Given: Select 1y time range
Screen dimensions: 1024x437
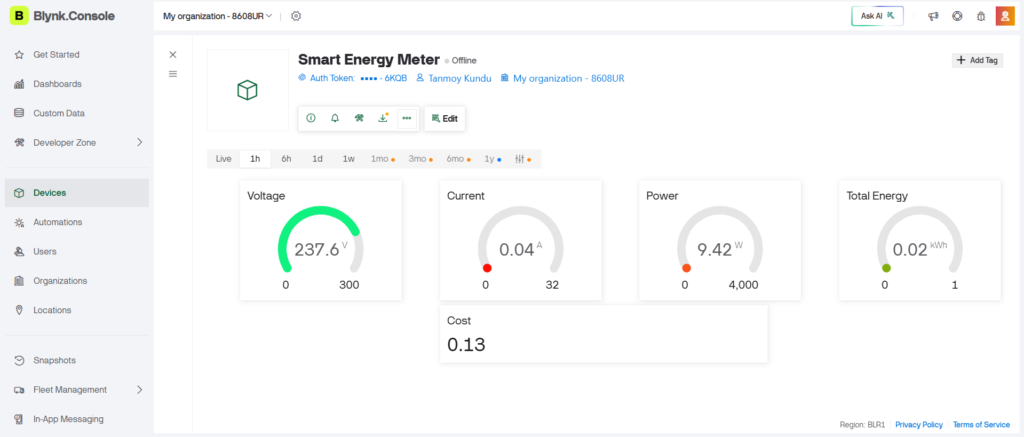Looking at the screenshot, I should pyautogui.click(x=492, y=159).
